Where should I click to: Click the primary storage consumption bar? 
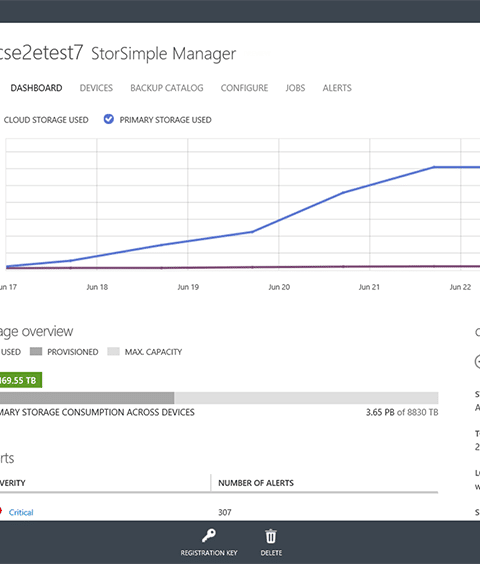[219, 398]
